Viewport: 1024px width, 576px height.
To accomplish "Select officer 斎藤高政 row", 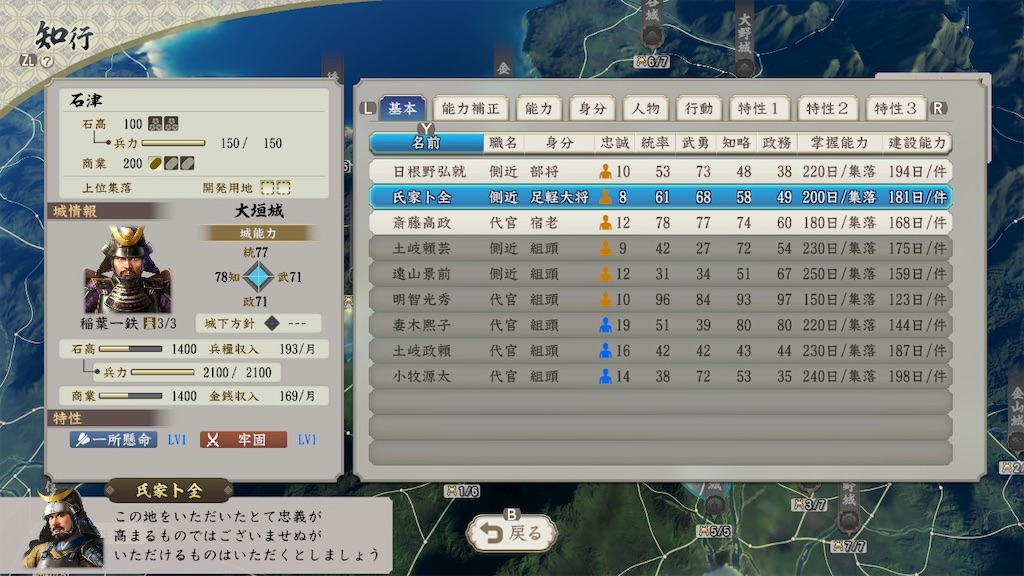I will point(660,223).
